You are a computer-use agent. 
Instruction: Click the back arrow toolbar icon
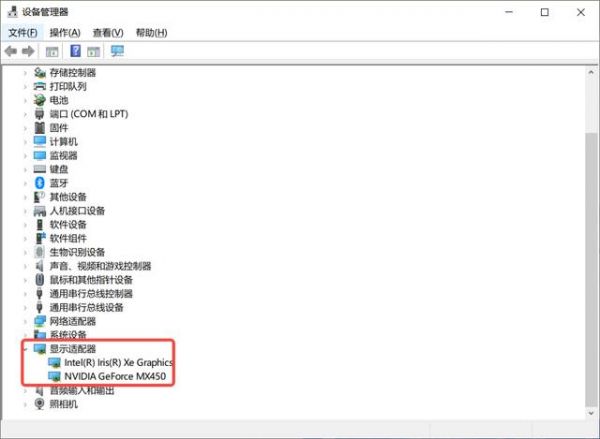pyautogui.click(x=11, y=51)
